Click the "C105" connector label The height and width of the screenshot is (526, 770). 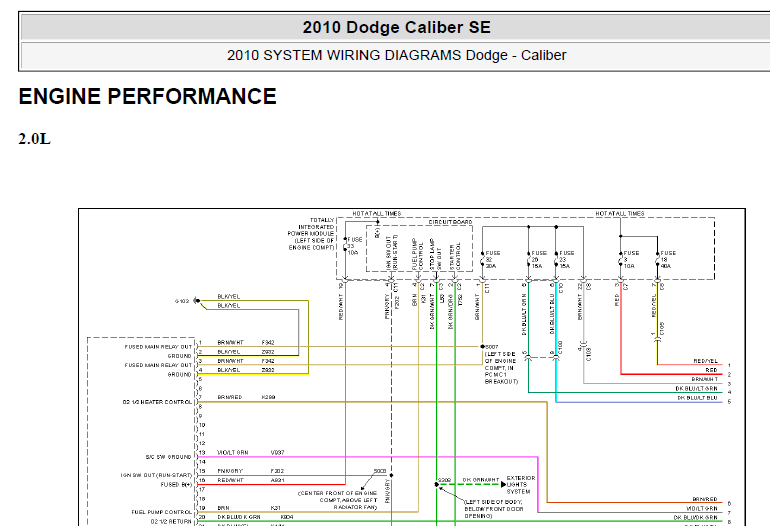pyautogui.click(x=661, y=329)
